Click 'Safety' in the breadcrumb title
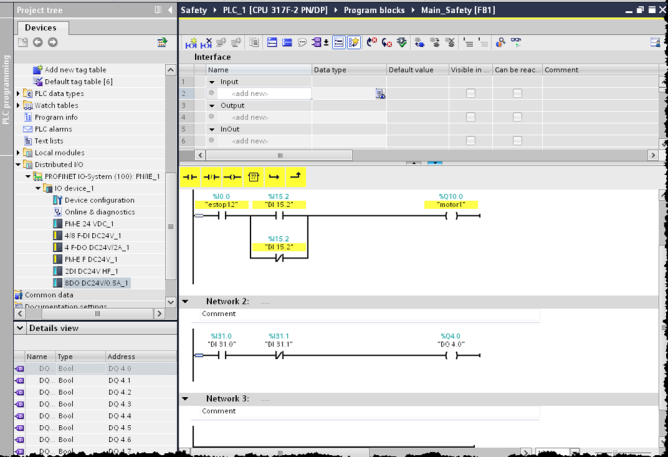Viewport: 668px width, 457px height. (193, 10)
